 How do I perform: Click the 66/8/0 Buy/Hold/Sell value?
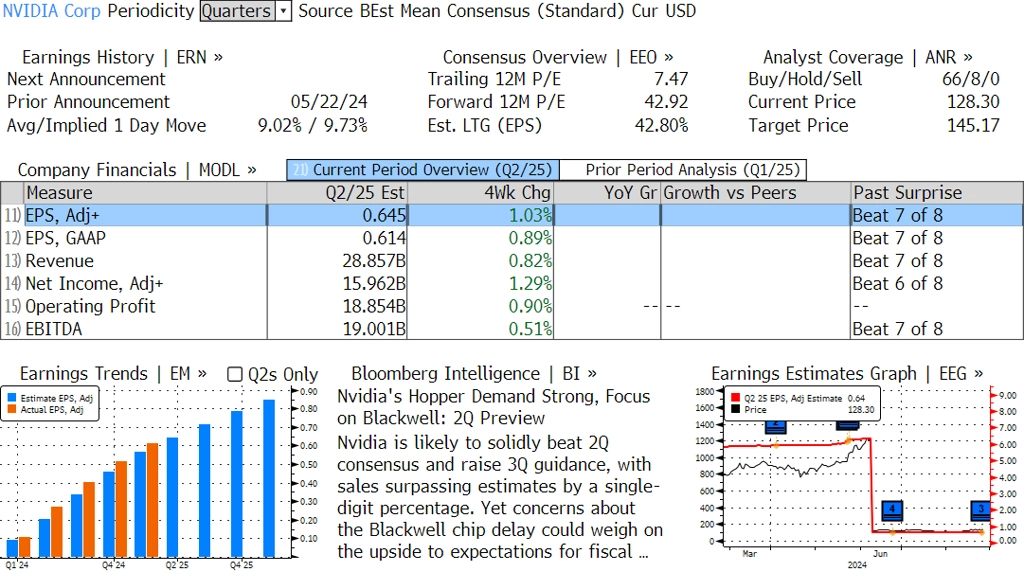pyautogui.click(x=970, y=79)
